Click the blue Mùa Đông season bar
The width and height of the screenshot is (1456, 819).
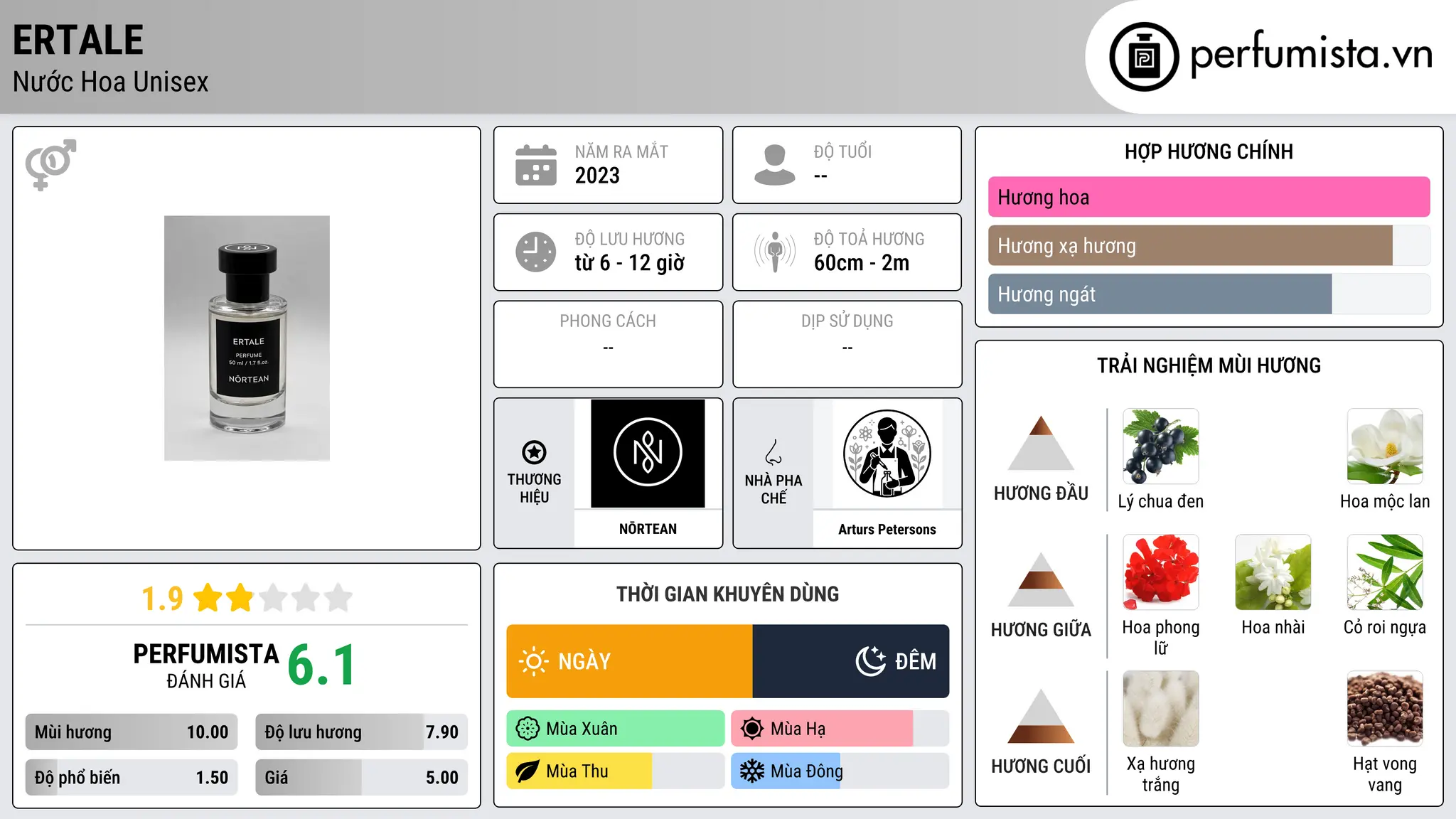(786, 771)
